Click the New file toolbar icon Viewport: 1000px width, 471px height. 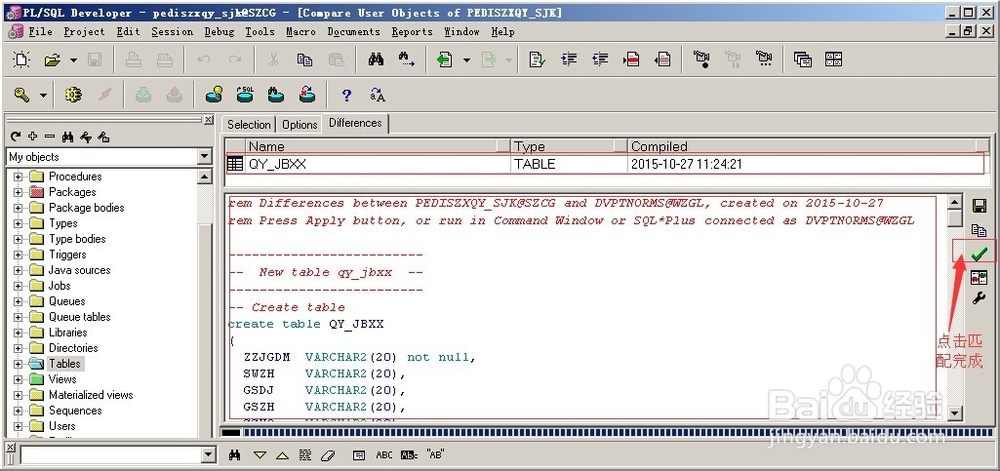point(22,60)
